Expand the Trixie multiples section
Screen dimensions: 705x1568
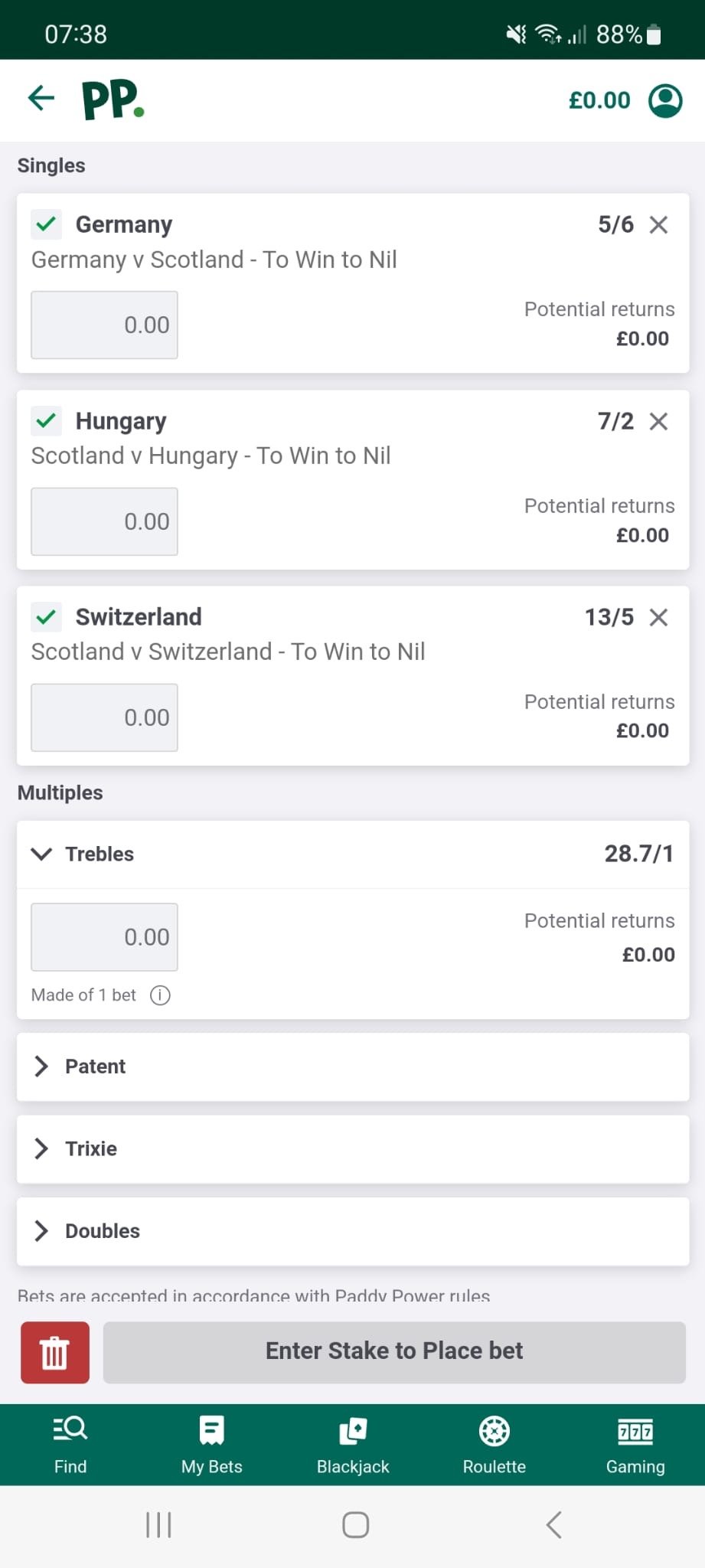pos(352,1148)
